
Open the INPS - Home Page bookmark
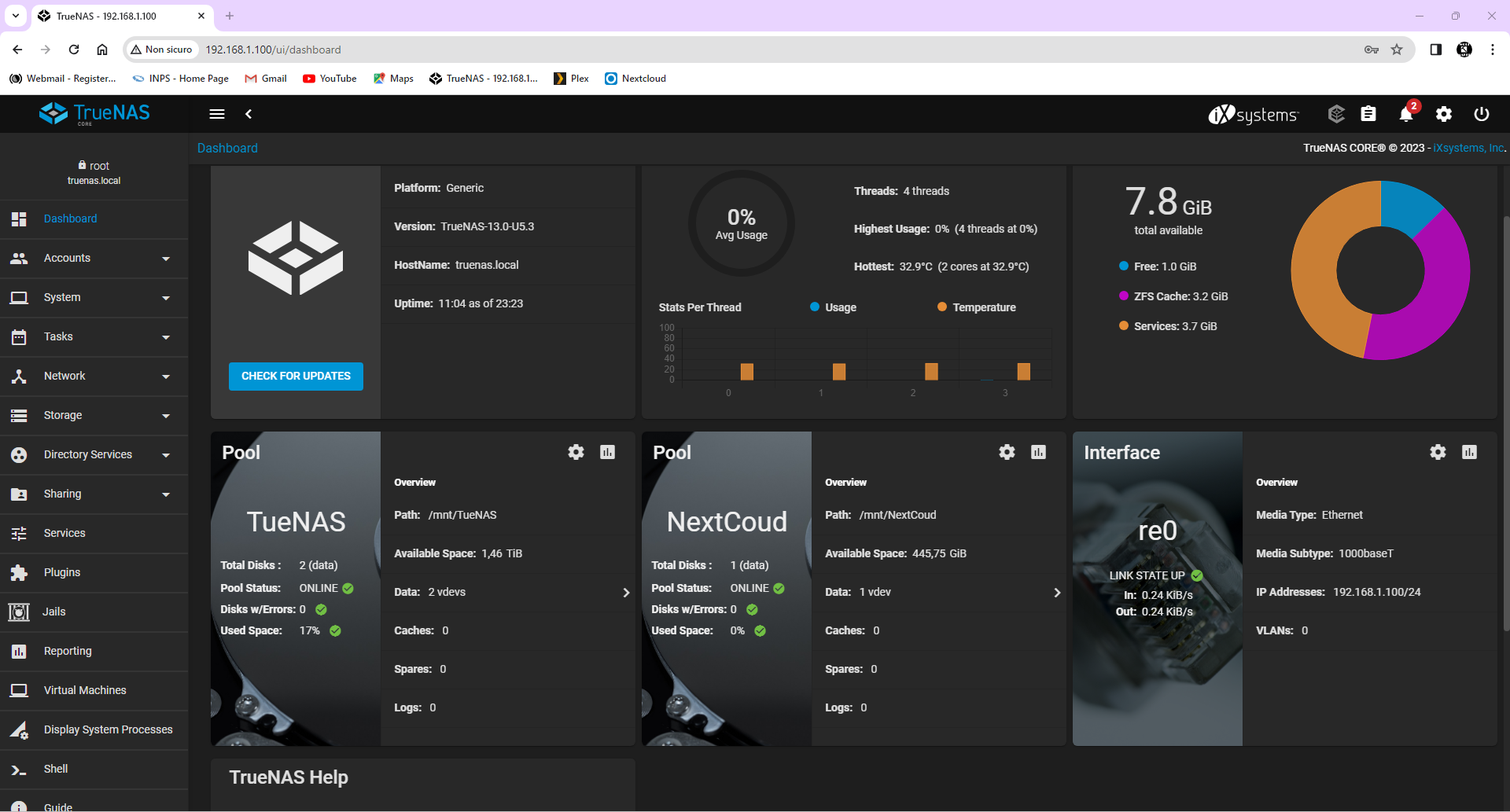(181, 79)
